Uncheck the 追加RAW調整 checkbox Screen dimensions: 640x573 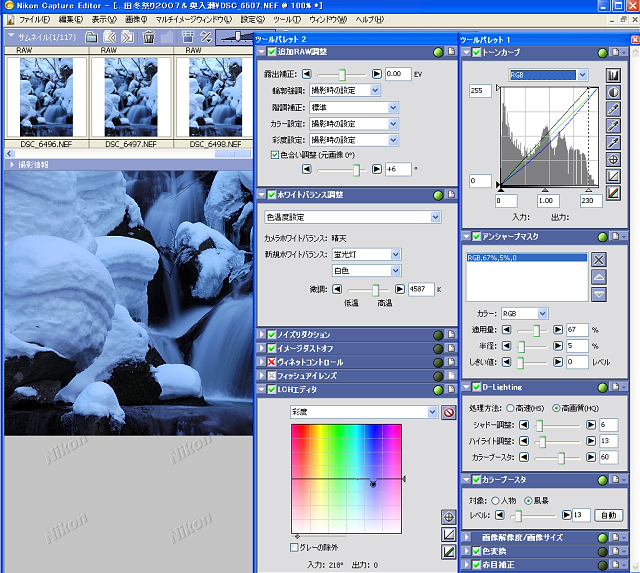pyautogui.click(x=271, y=52)
